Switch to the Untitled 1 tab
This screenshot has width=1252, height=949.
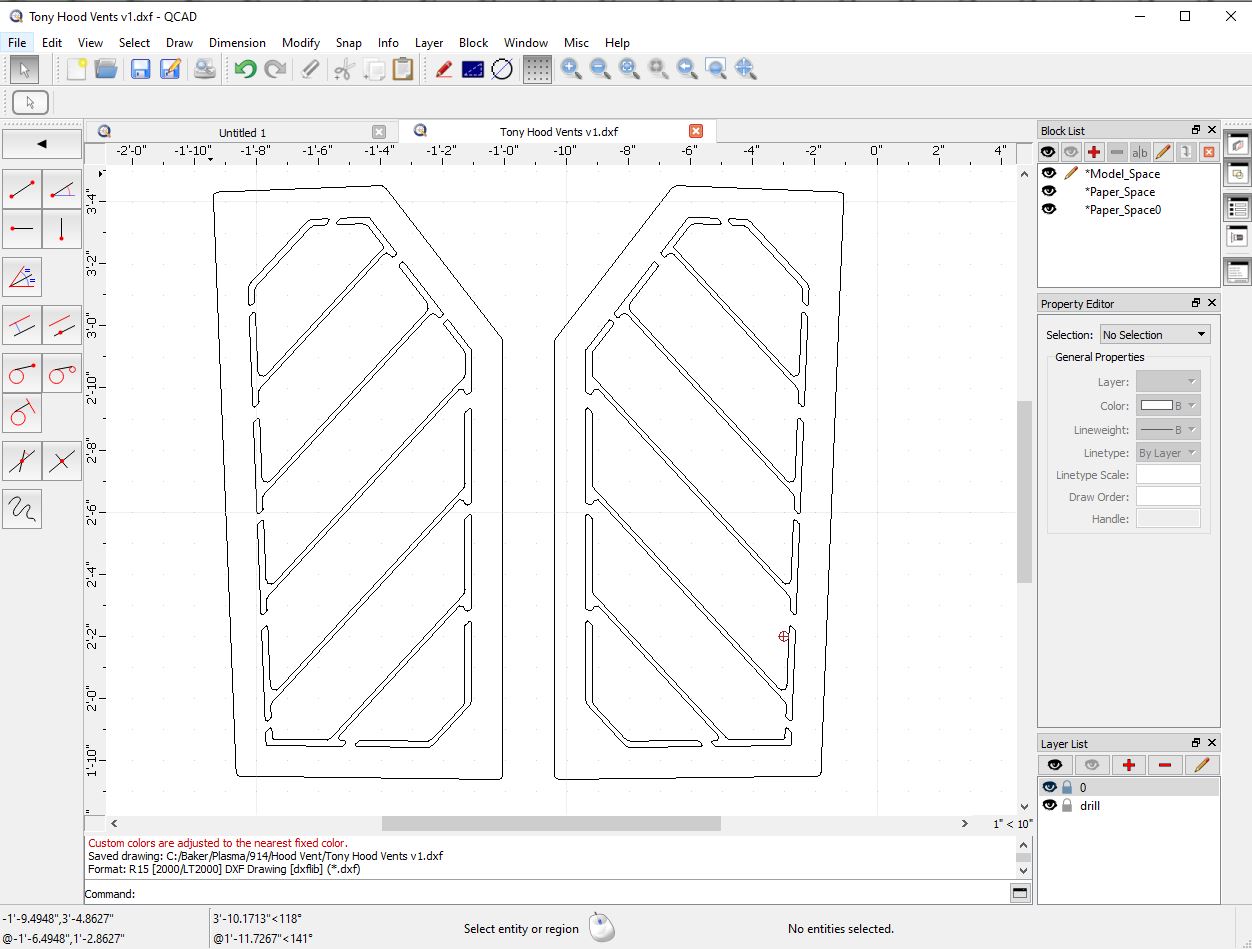coord(242,132)
